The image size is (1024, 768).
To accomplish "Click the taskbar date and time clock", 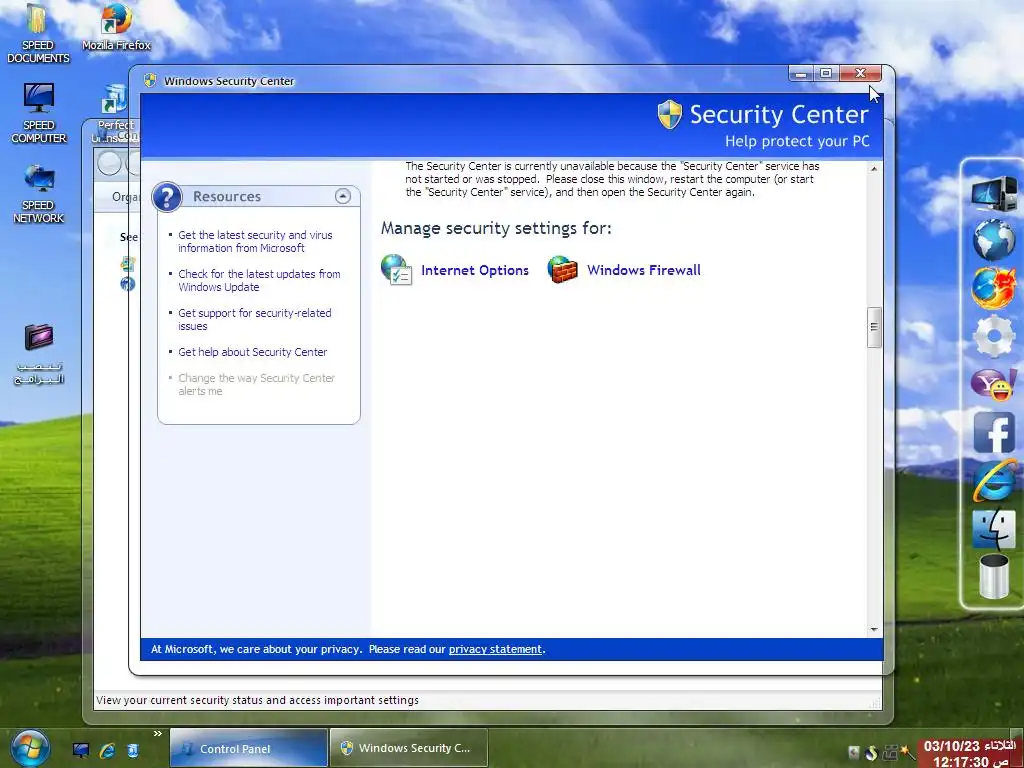I will coord(970,754).
